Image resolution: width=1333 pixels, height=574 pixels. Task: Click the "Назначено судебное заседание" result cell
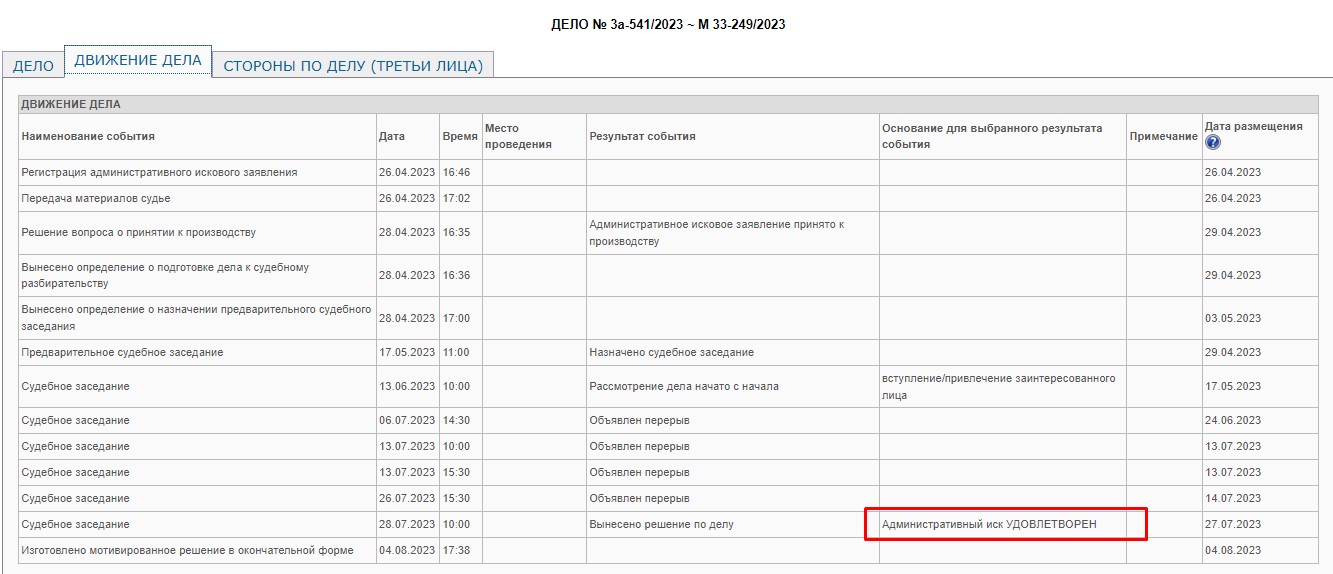coord(671,352)
